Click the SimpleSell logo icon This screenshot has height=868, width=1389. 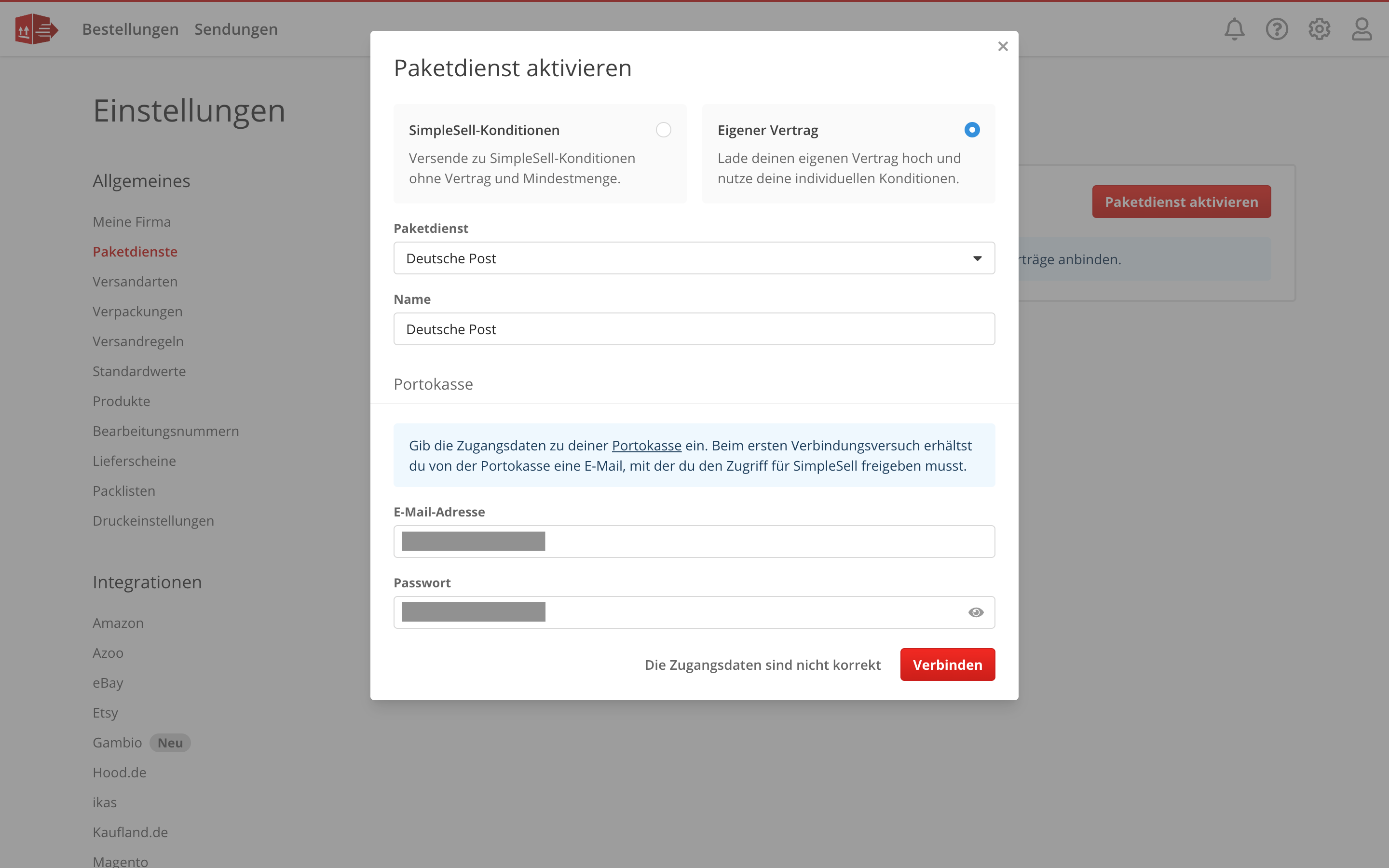coord(36,29)
